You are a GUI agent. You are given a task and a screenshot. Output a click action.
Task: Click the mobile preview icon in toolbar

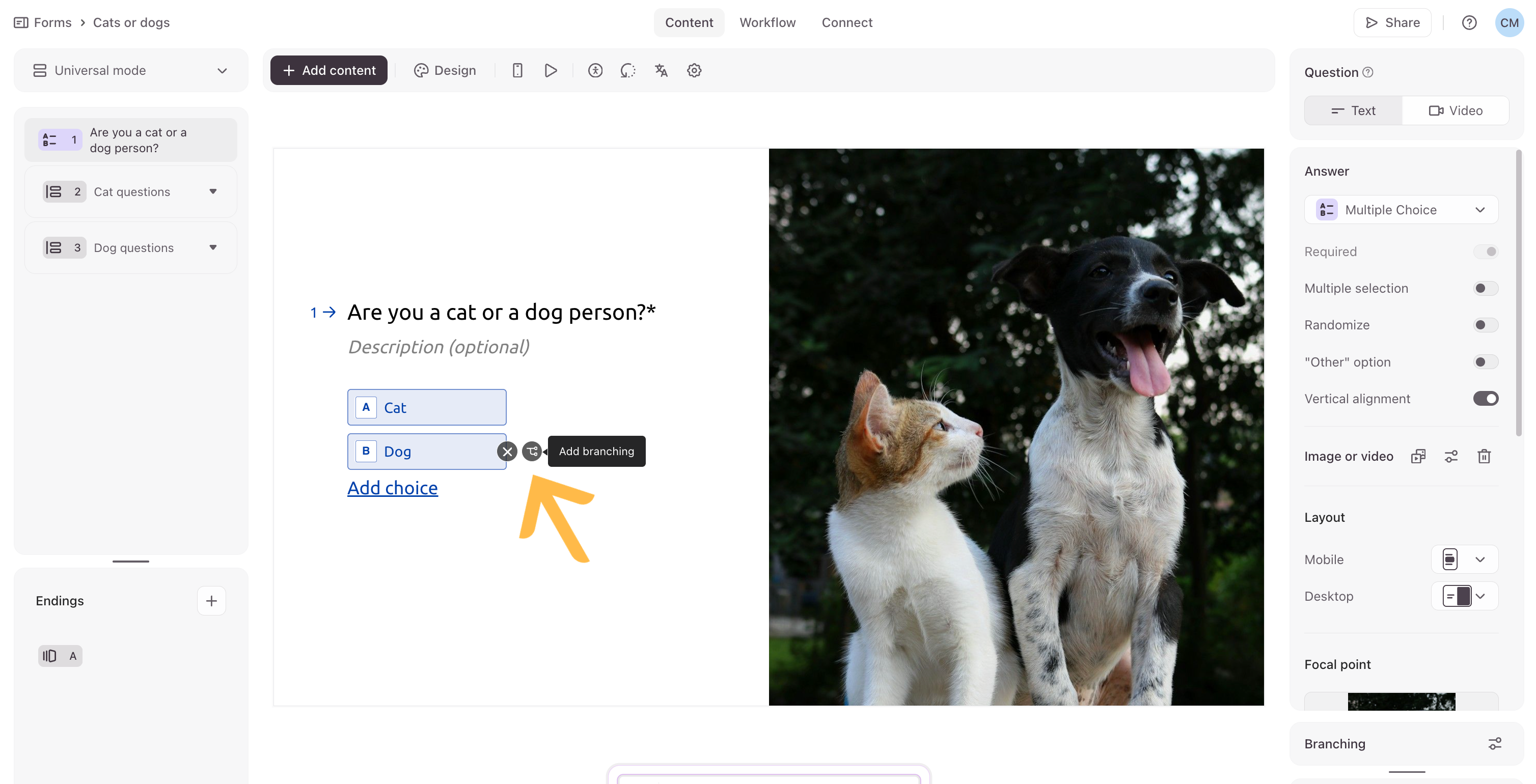[517, 70]
